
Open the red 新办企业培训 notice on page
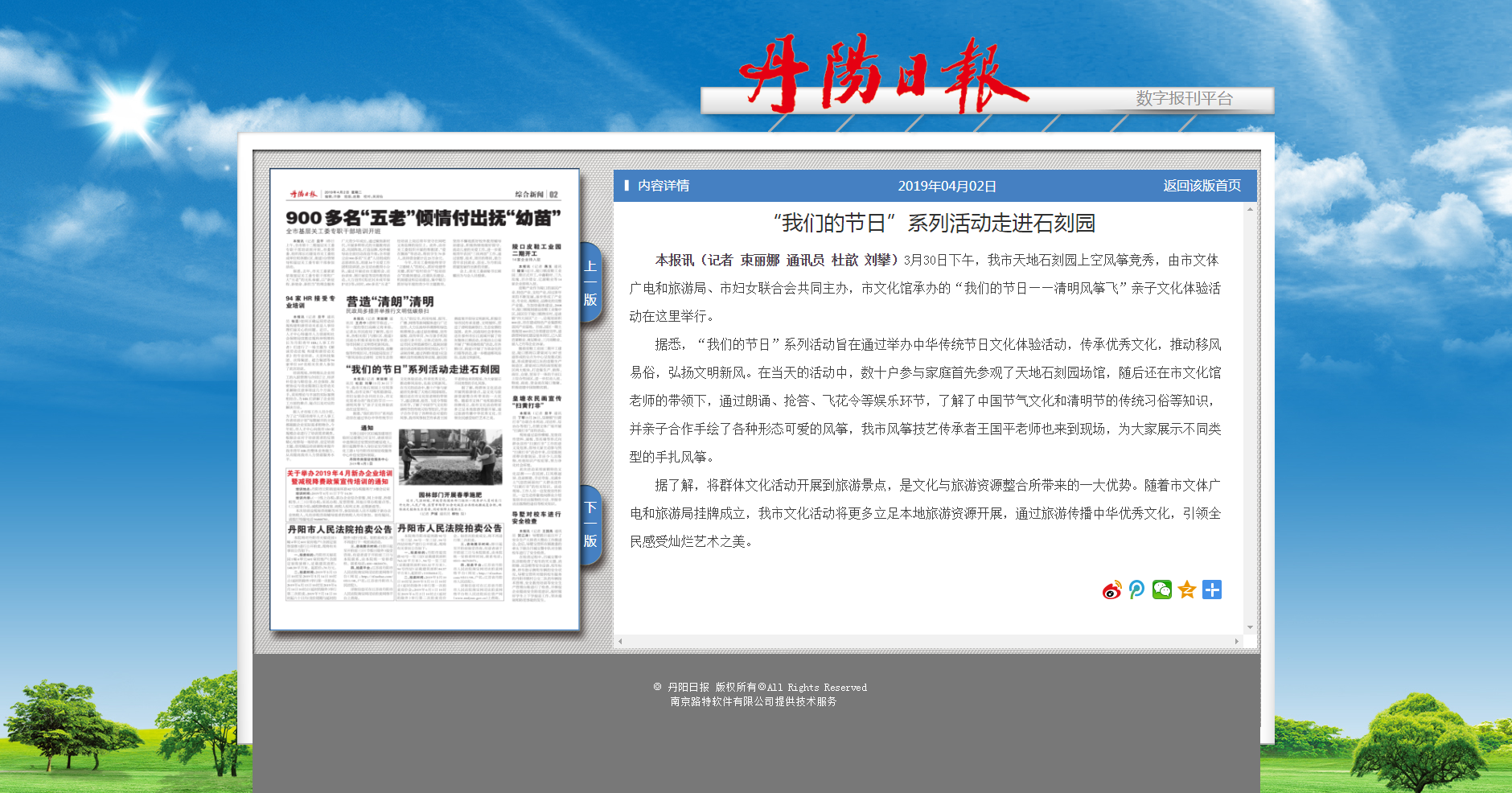(339, 478)
